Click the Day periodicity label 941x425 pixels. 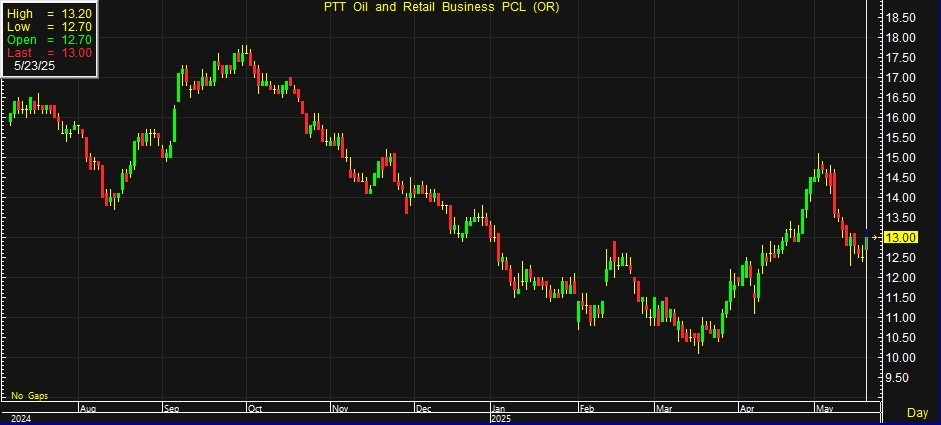918,413
